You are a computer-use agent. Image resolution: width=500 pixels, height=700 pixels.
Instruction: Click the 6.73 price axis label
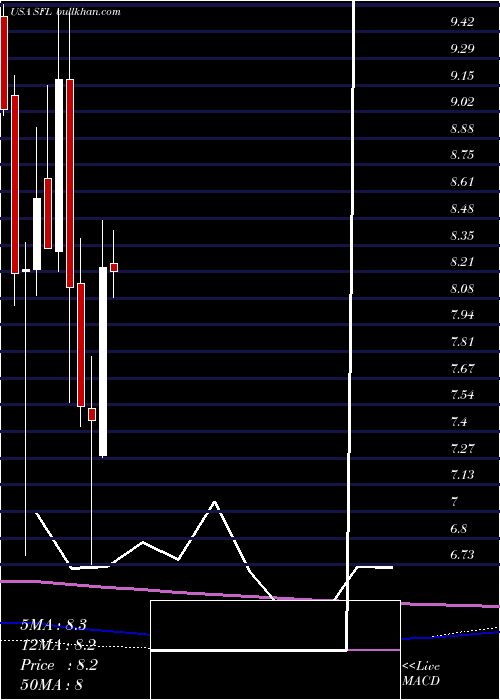462,555
